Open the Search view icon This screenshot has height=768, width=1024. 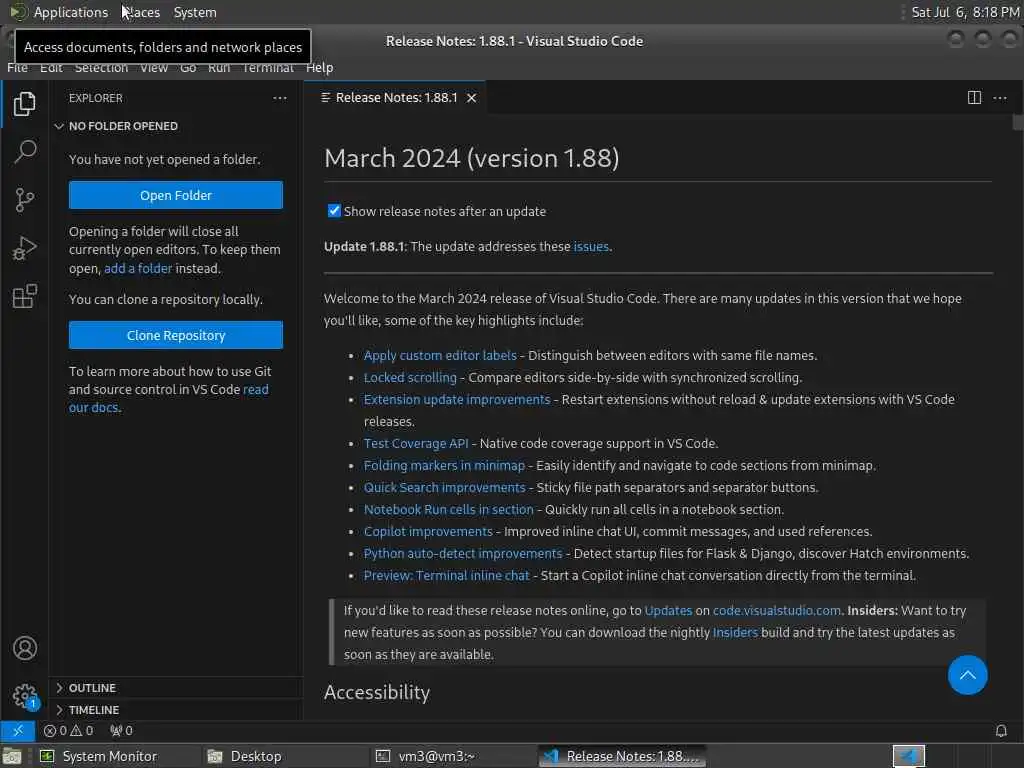tap(24, 152)
